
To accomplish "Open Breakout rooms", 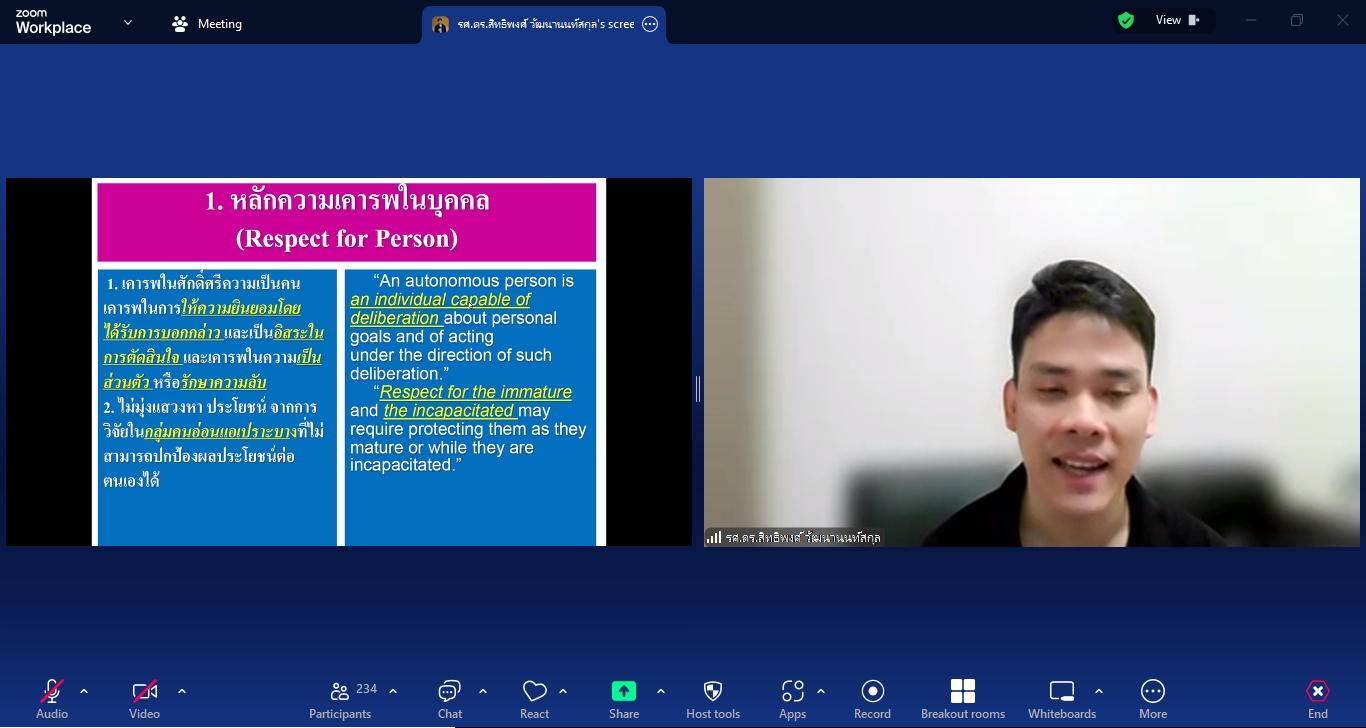I will (963, 699).
